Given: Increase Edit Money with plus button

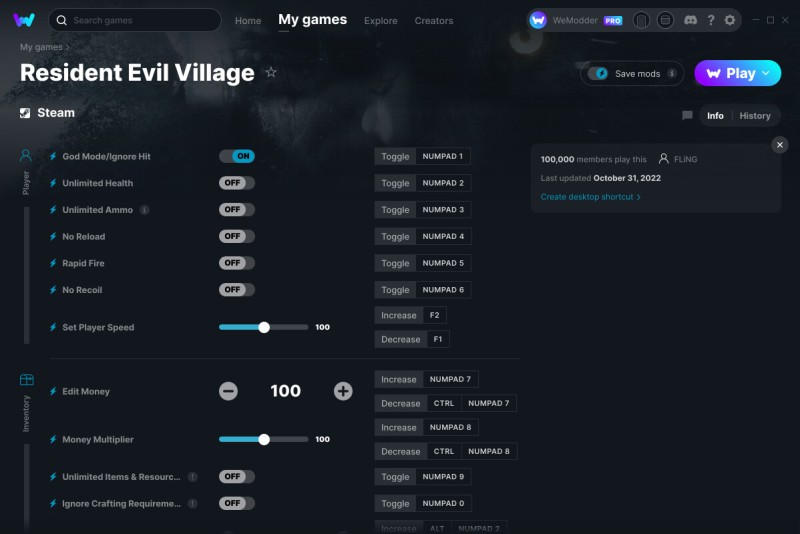Looking at the screenshot, I should pyautogui.click(x=343, y=391).
